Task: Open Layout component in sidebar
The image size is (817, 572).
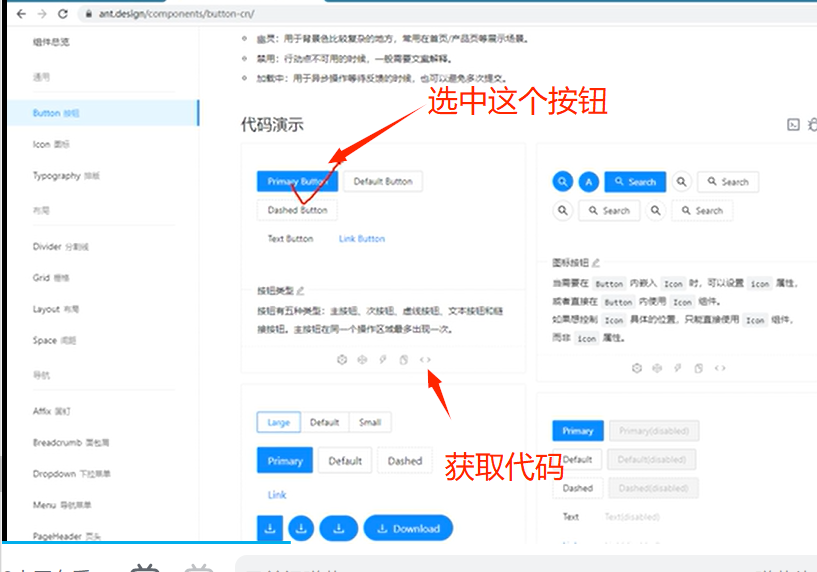Action: pyautogui.click(x=56, y=309)
